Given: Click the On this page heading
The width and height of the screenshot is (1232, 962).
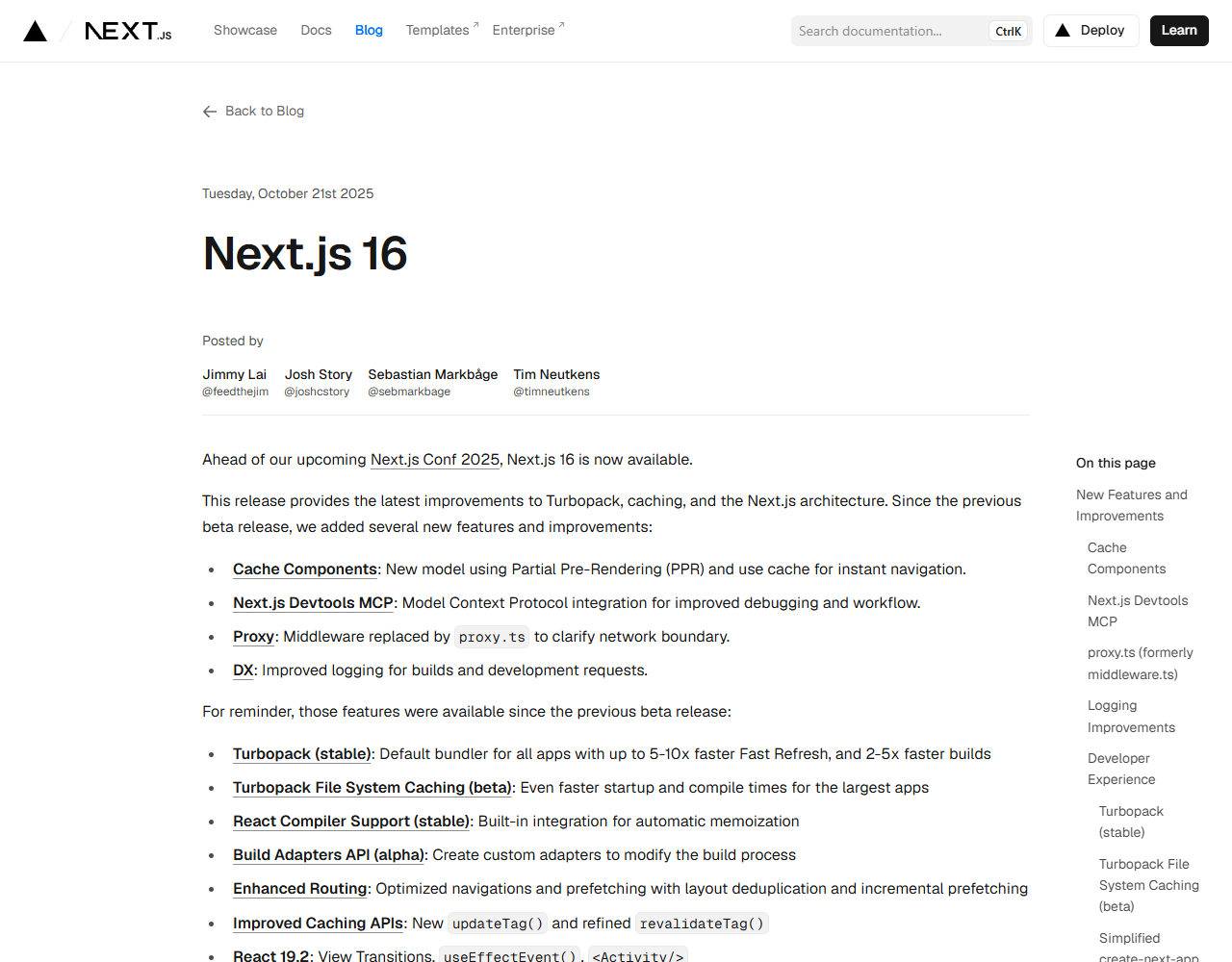Looking at the screenshot, I should (1116, 463).
